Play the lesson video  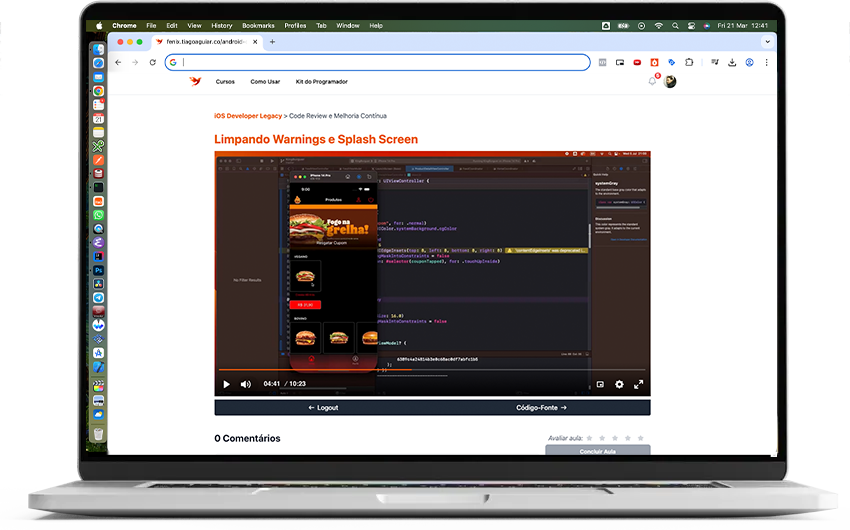tap(227, 384)
